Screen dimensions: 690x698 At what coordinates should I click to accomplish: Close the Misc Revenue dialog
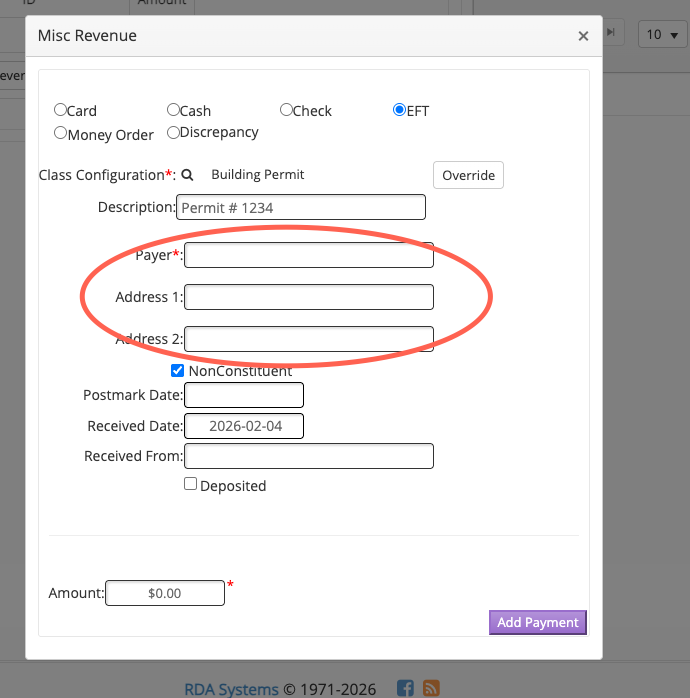coord(583,36)
